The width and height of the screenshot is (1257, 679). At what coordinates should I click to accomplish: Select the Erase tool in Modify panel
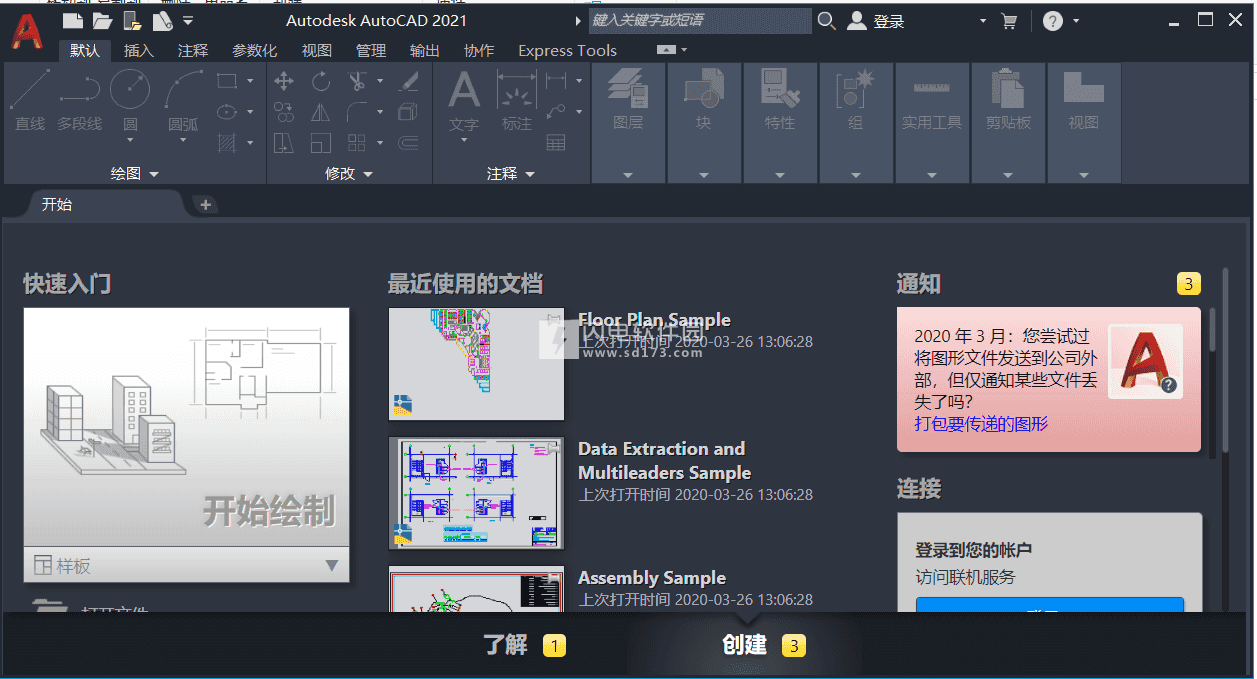[408, 81]
